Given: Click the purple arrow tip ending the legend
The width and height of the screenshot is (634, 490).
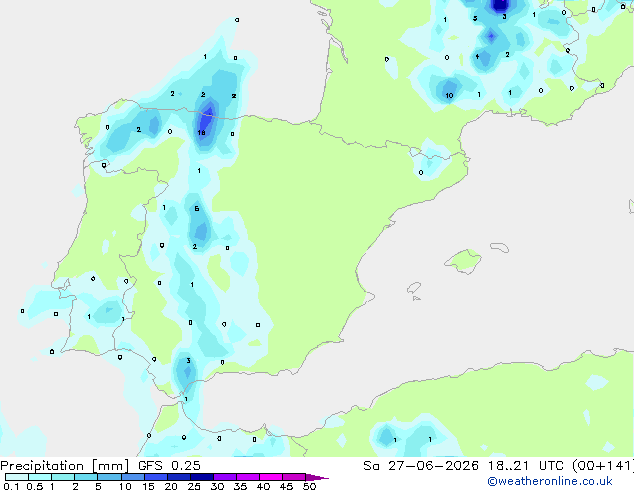Looking at the screenshot, I should pos(317,477).
